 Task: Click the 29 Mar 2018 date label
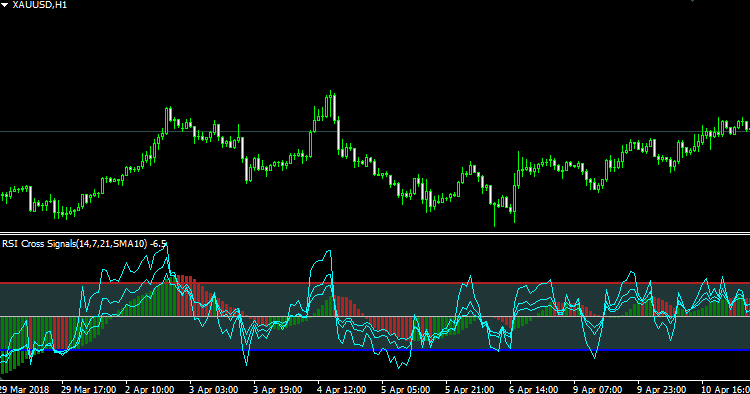pos(24,389)
